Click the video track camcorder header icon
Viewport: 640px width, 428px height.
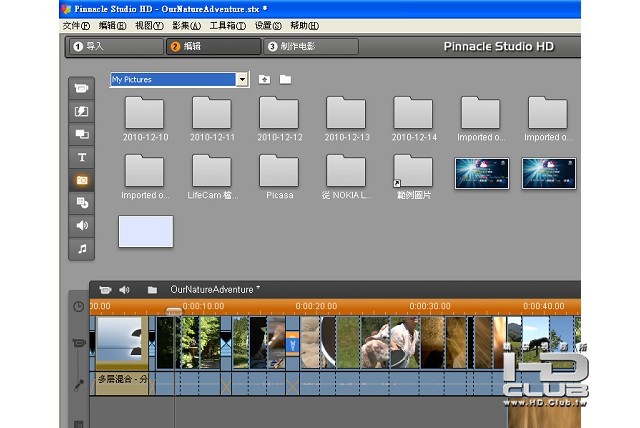point(78,343)
